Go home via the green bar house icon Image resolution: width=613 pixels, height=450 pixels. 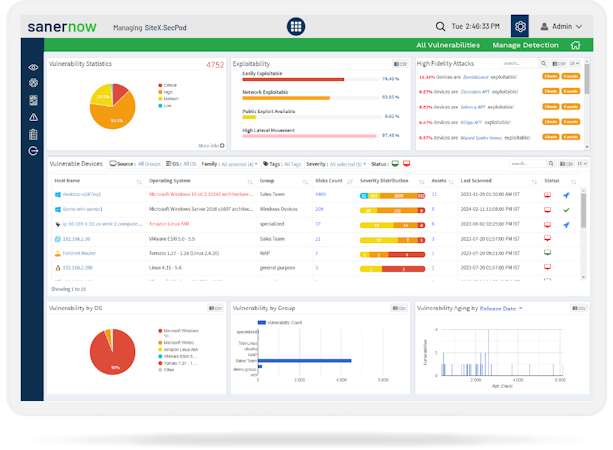(575, 45)
